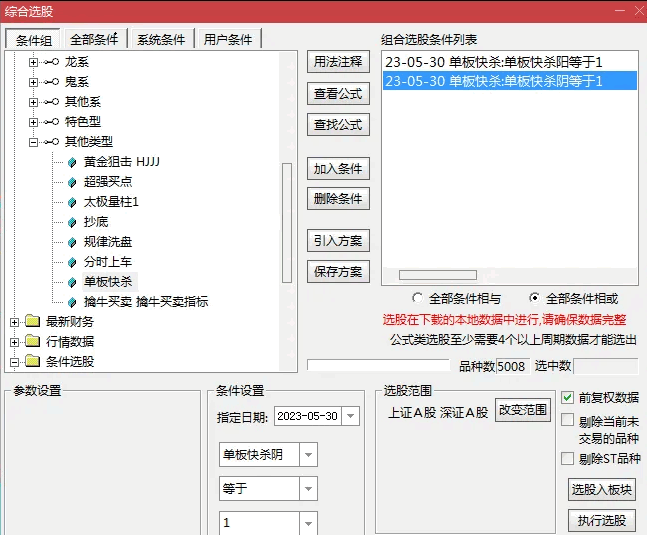Screen dimensions: 647x535
Task: Switch to the 条件组 tab
Action: 33,40
